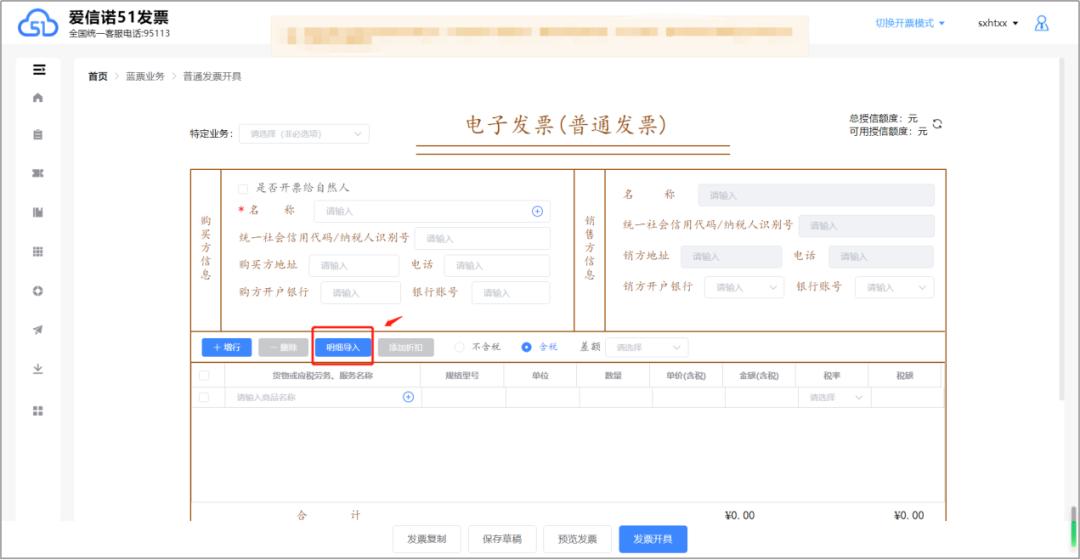This screenshot has width=1080, height=560.
Task: Select the 不含税 radio option
Action: tap(459, 347)
